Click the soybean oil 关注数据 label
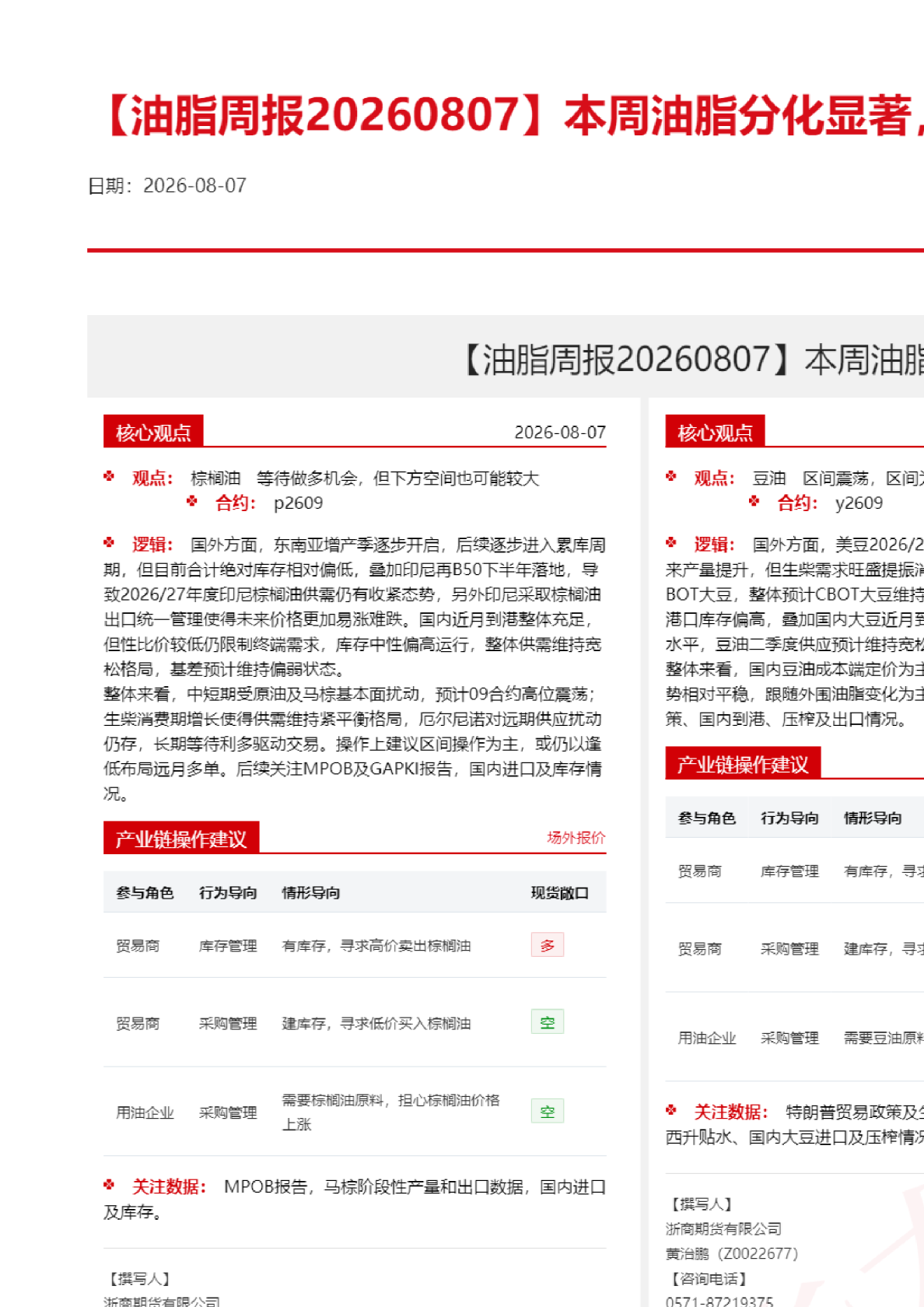Screen dimensions: 924x1307 pyautogui.click(x=731, y=1112)
